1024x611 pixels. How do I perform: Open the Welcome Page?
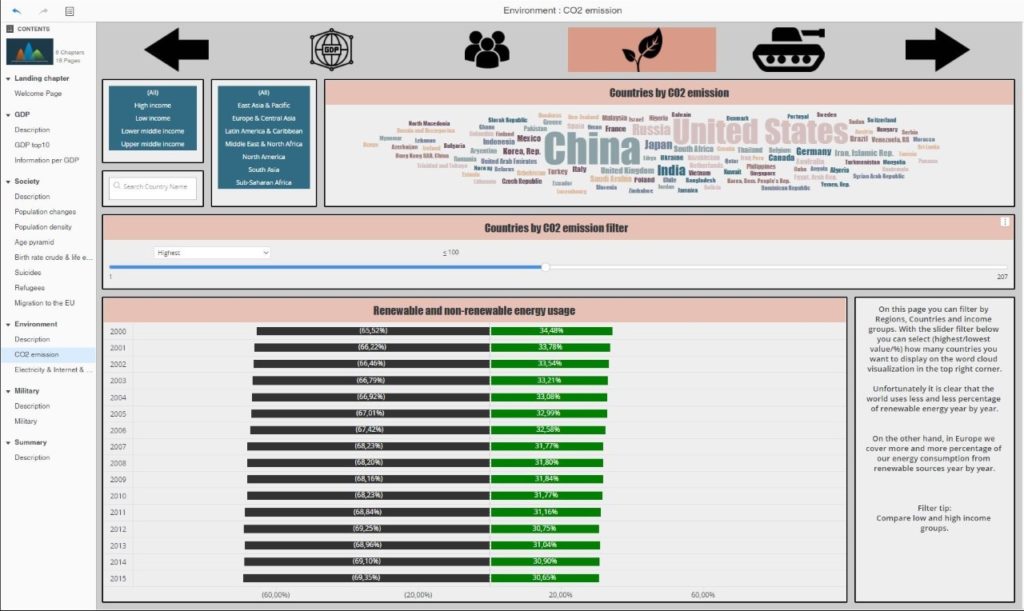(38, 93)
